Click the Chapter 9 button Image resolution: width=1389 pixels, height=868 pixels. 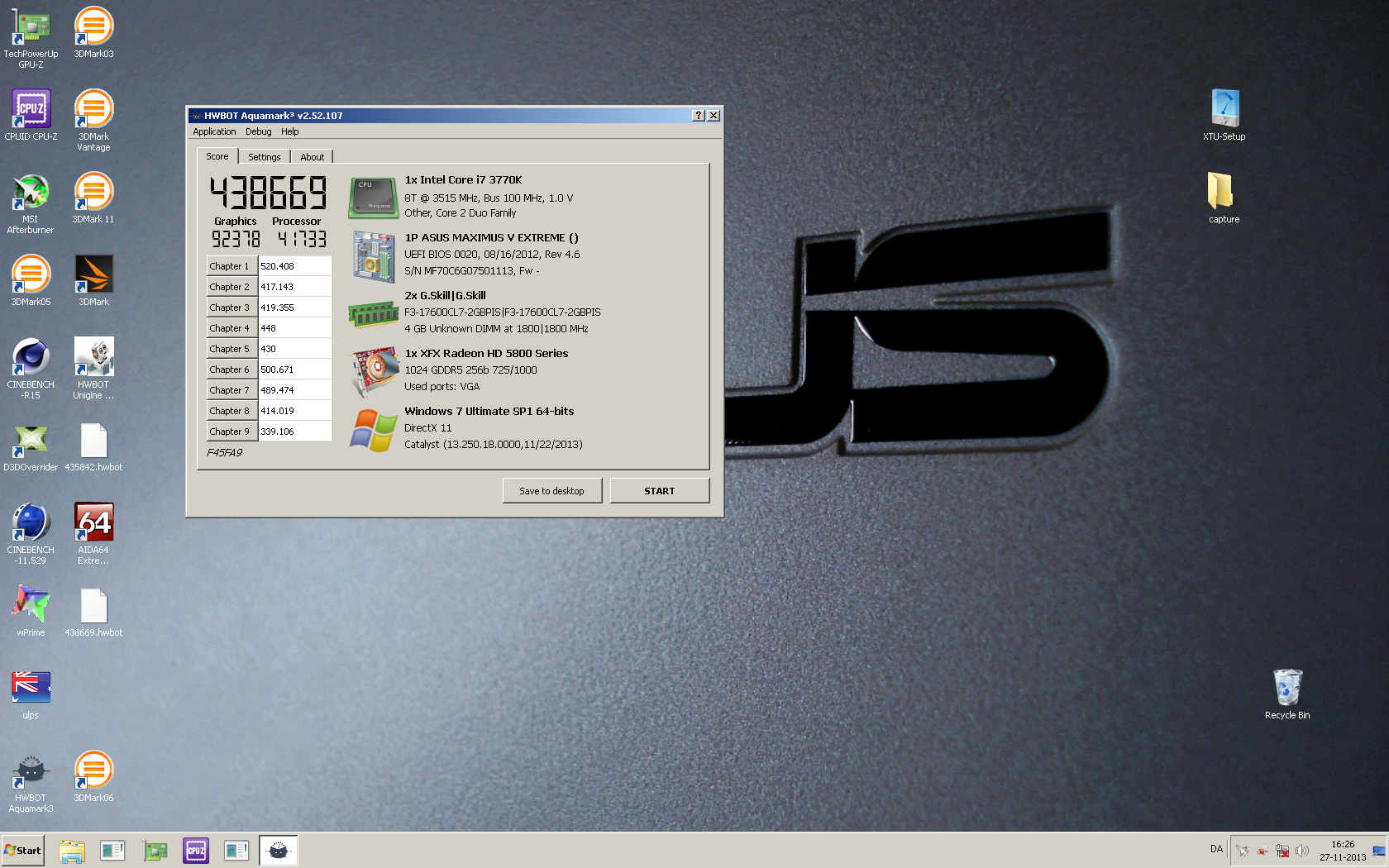point(231,432)
